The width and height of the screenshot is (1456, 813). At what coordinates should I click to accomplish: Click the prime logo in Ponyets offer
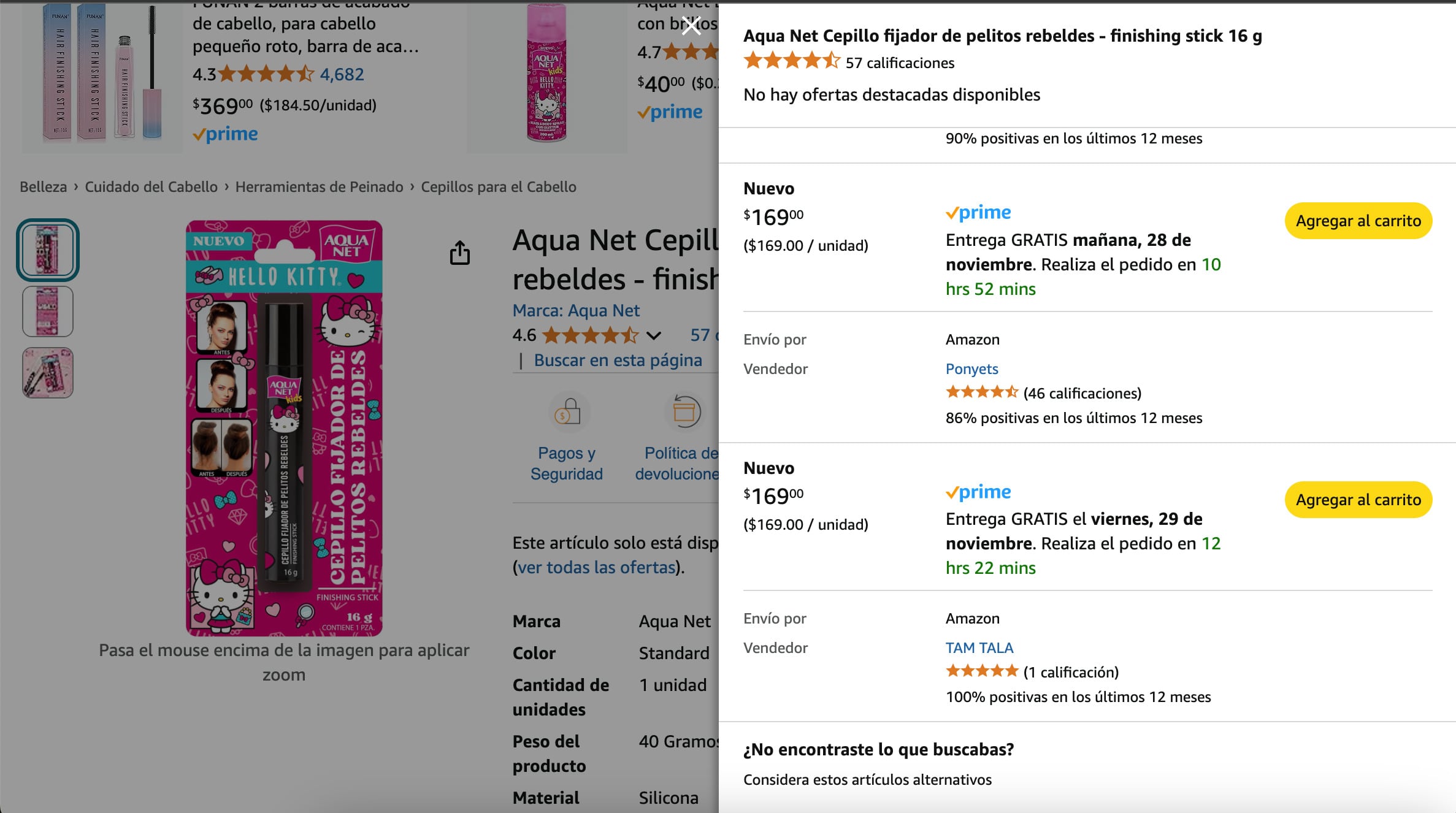click(978, 213)
